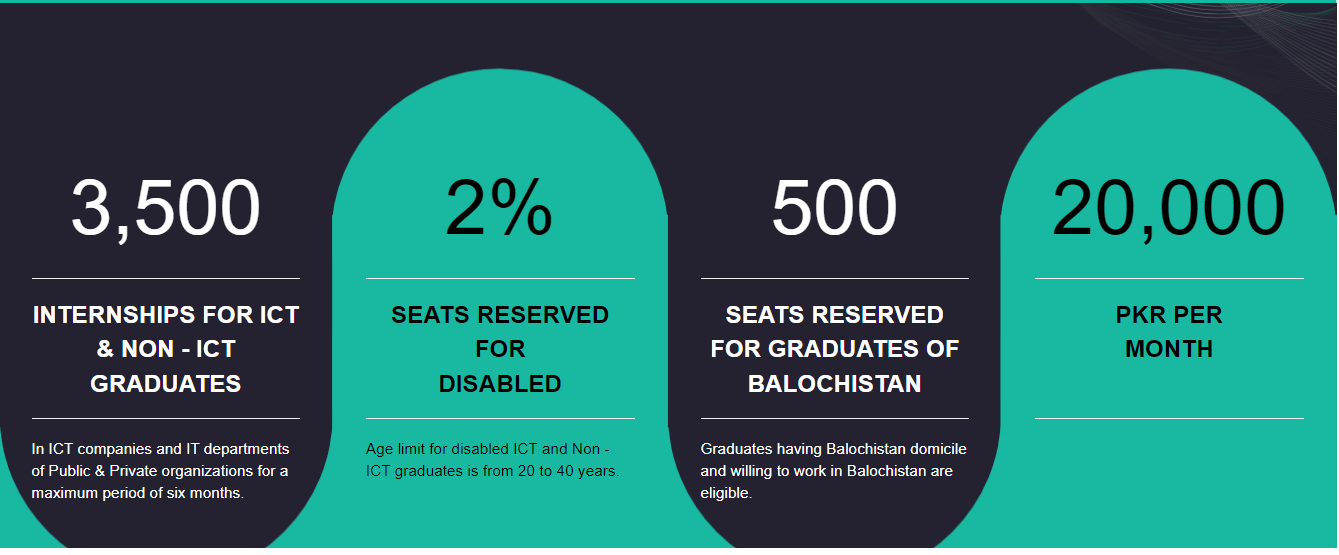Viewport: 1339px width, 555px height.
Task: Click the divider under PKR Per Month
Action: [x=1169, y=418]
